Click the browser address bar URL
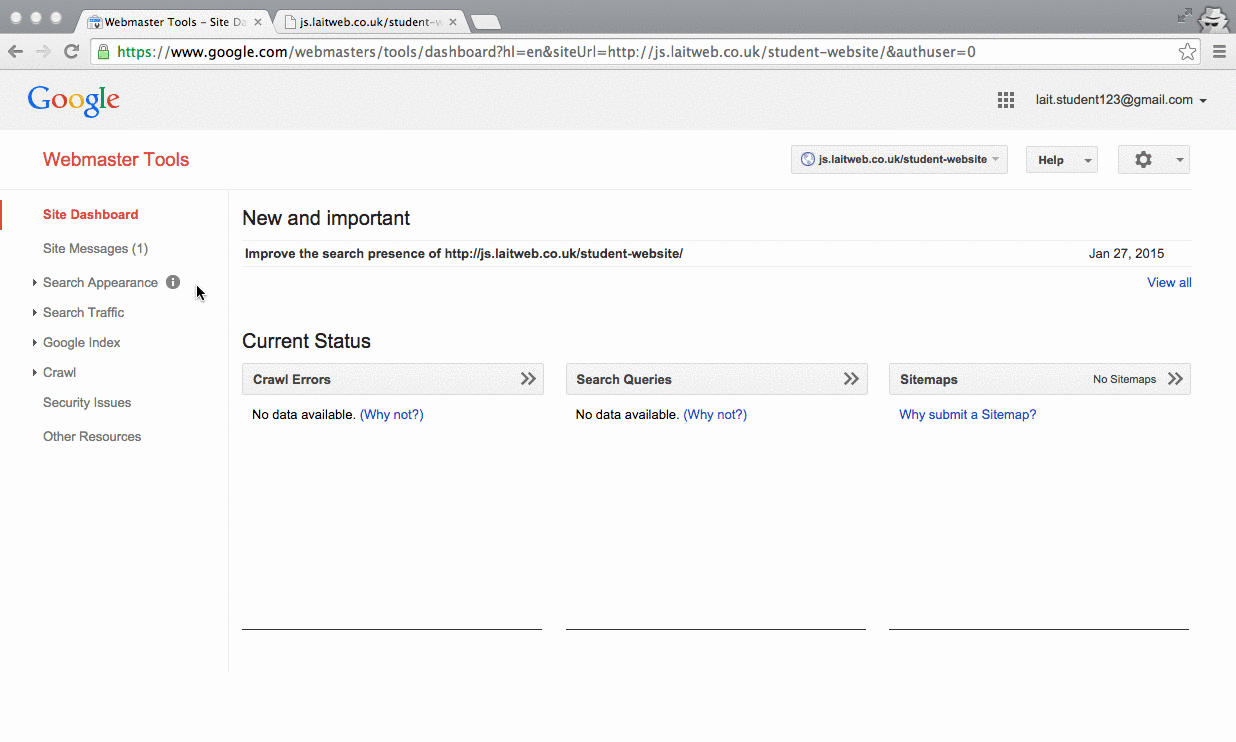This screenshot has height=742, width=1236. point(546,52)
